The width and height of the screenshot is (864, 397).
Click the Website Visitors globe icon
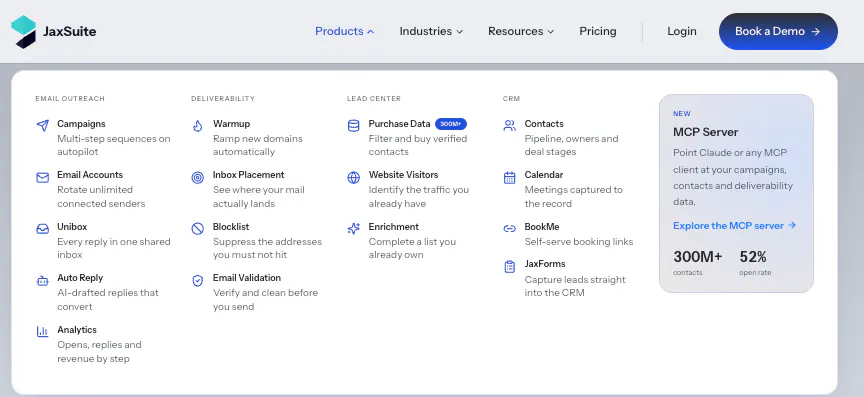[x=353, y=178]
